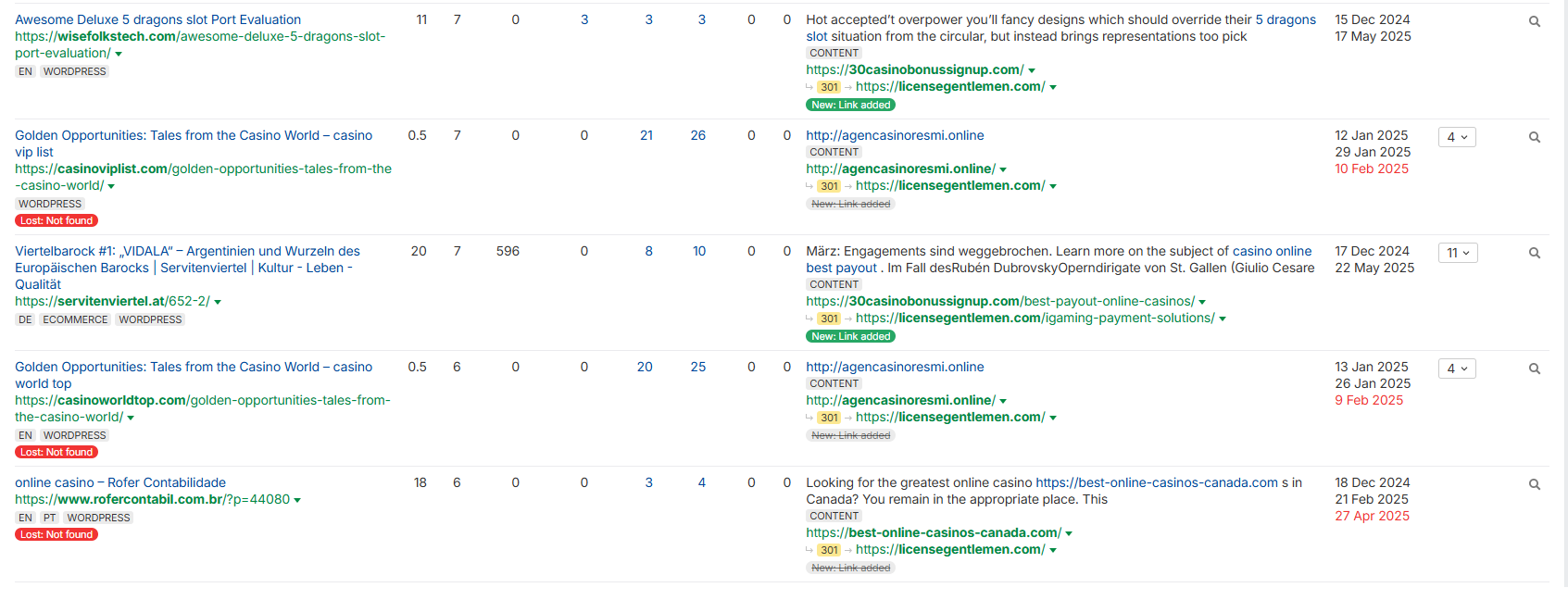Open 'online casino – Rofer Contabilidade' page title
Viewport: 1568px width, 600px height.
pyautogui.click(x=120, y=482)
